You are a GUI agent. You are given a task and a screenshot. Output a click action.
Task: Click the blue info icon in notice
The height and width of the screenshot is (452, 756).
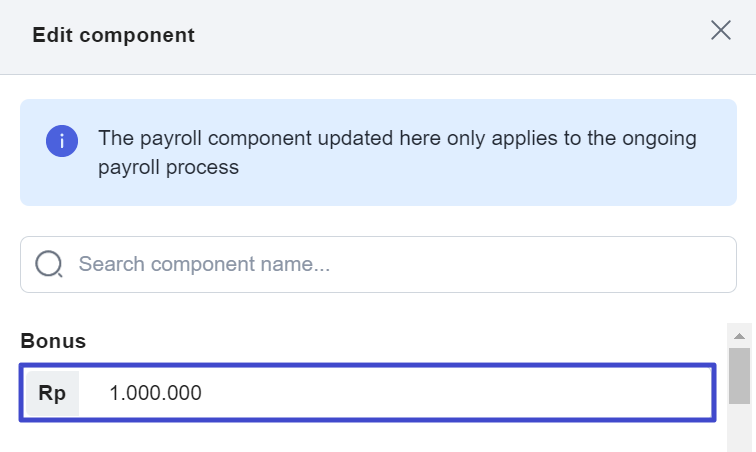pos(62,141)
